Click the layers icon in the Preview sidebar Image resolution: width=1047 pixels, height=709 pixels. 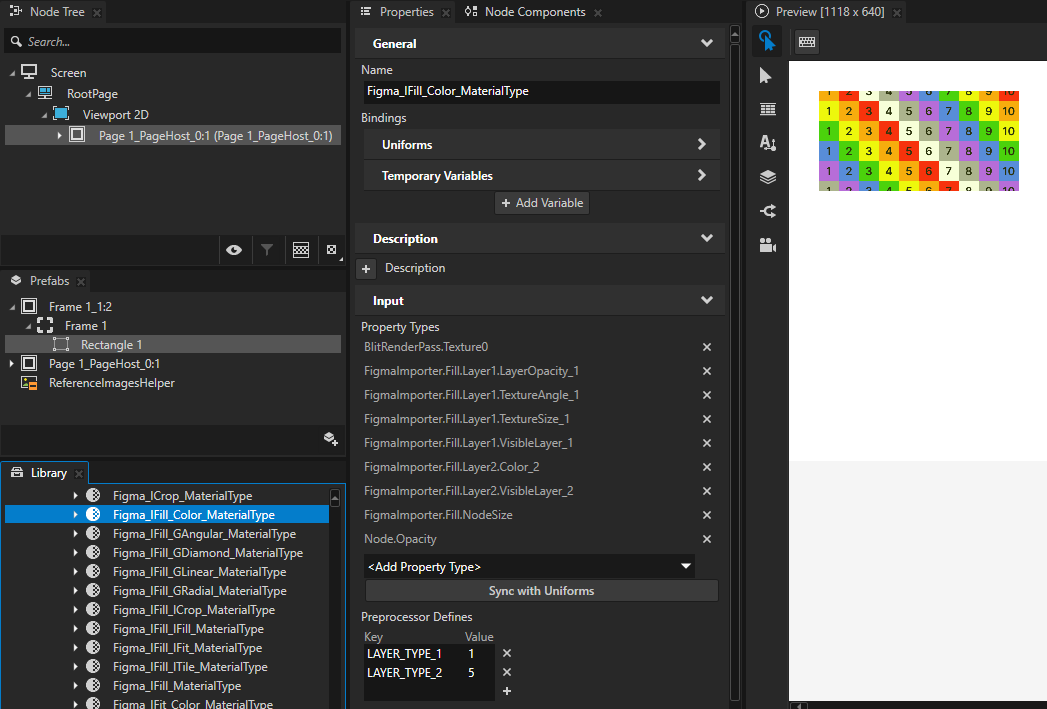pyautogui.click(x=766, y=176)
